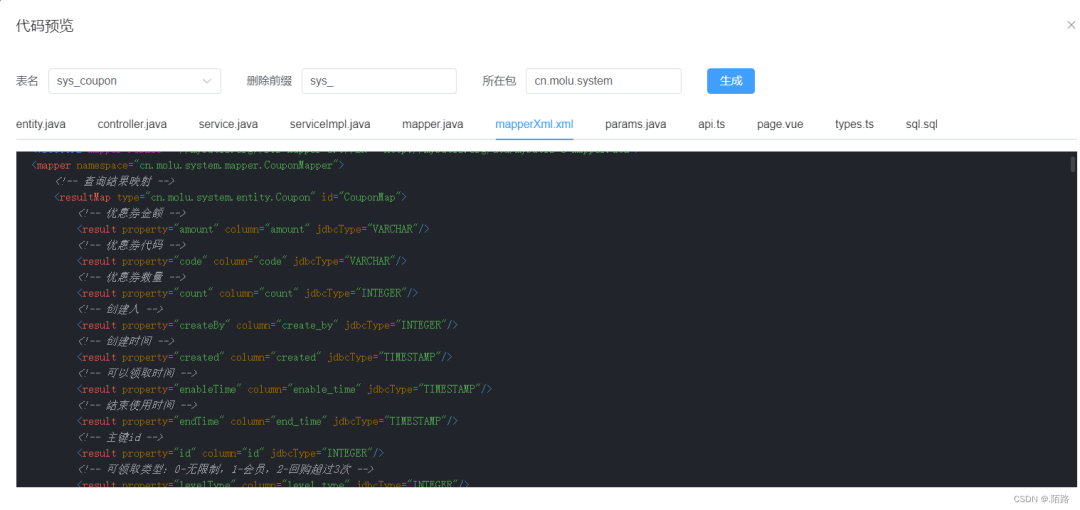1080x510 pixels.
Task: Click the result property="createBy" line
Action: point(267,325)
